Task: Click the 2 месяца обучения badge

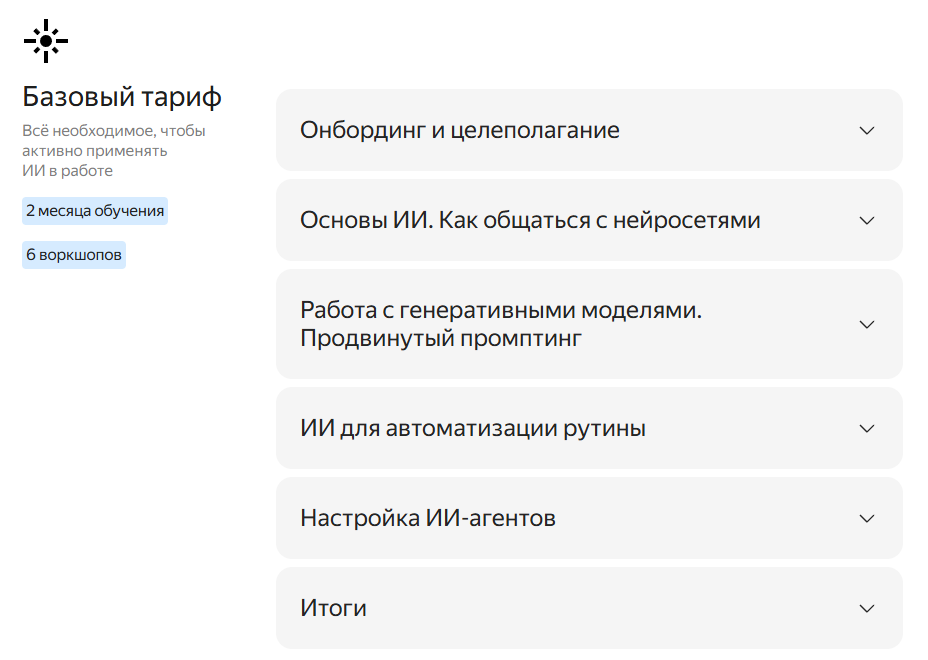Action: [x=95, y=211]
